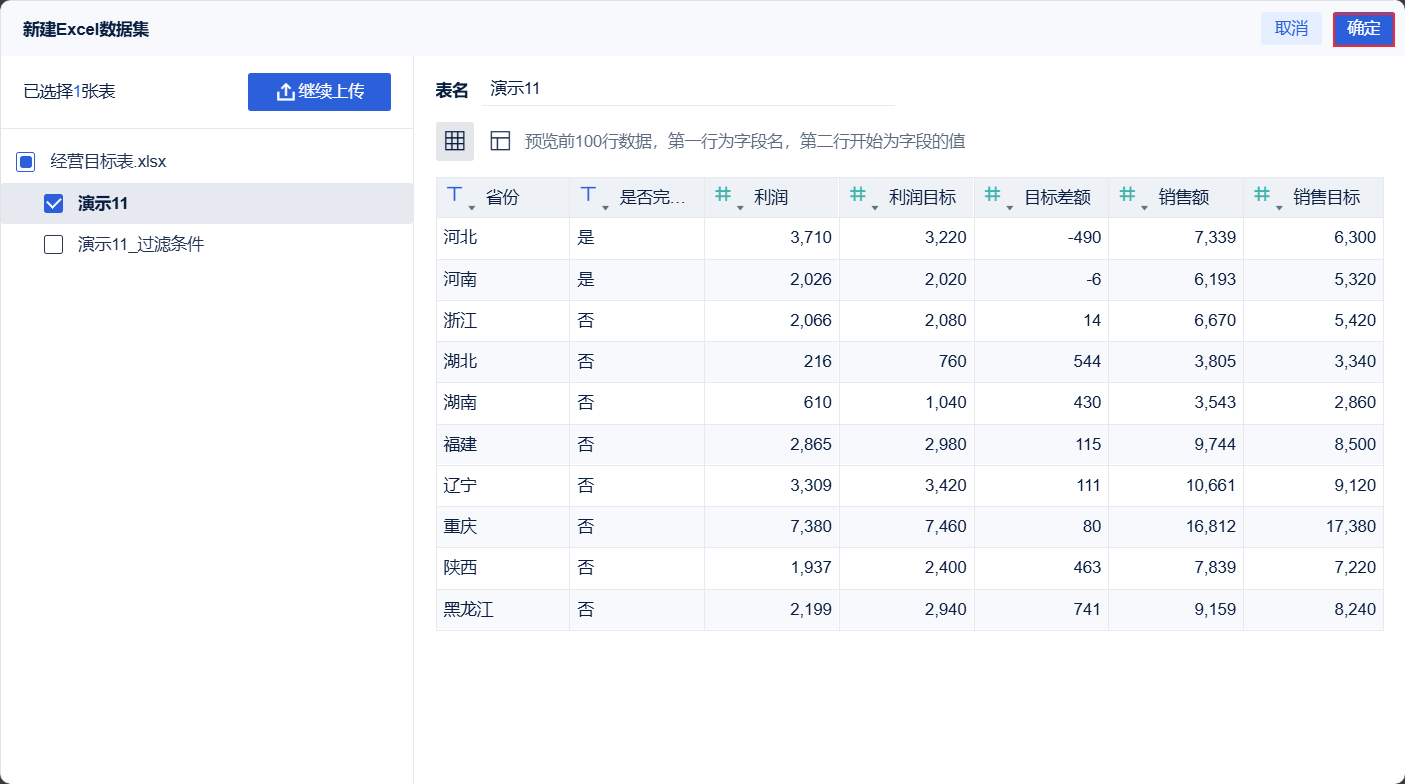Select the 演示11_过滤条件 sheet name

(141, 244)
